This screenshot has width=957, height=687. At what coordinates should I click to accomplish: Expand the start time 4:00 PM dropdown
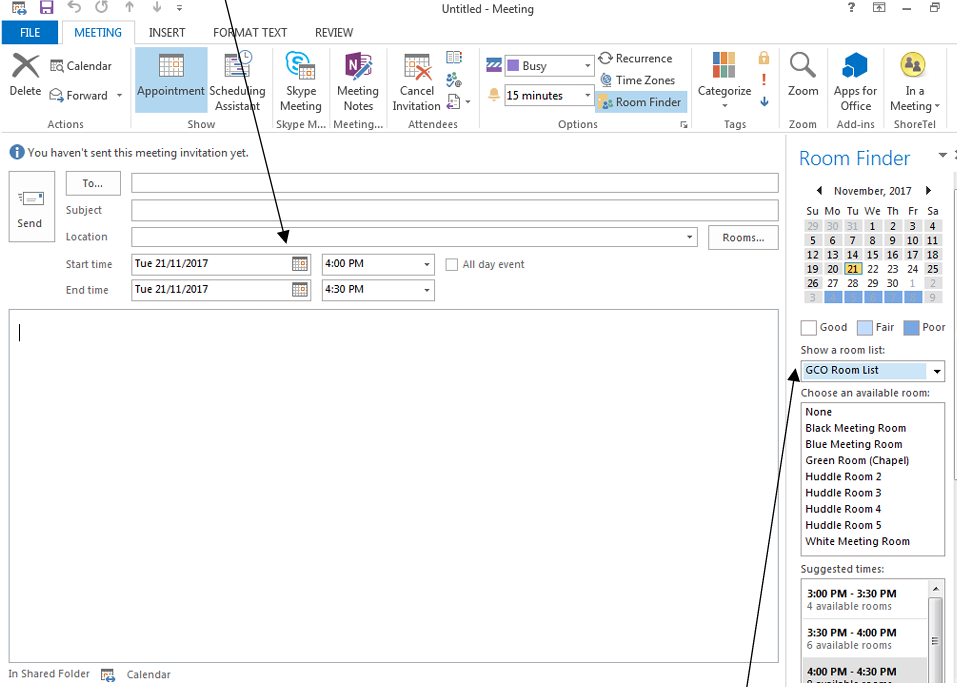coord(427,265)
